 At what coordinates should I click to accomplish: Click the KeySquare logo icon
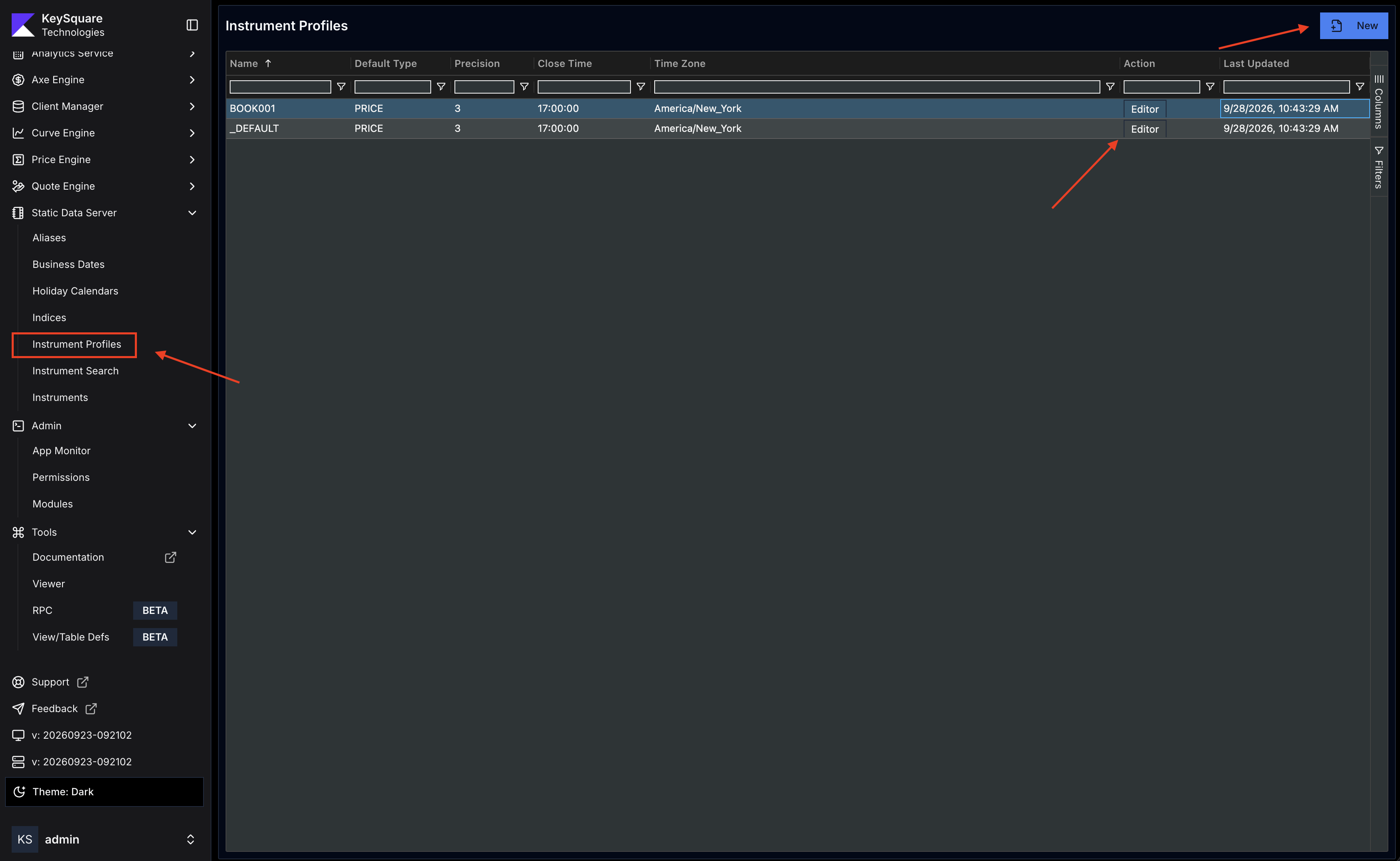(23, 25)
